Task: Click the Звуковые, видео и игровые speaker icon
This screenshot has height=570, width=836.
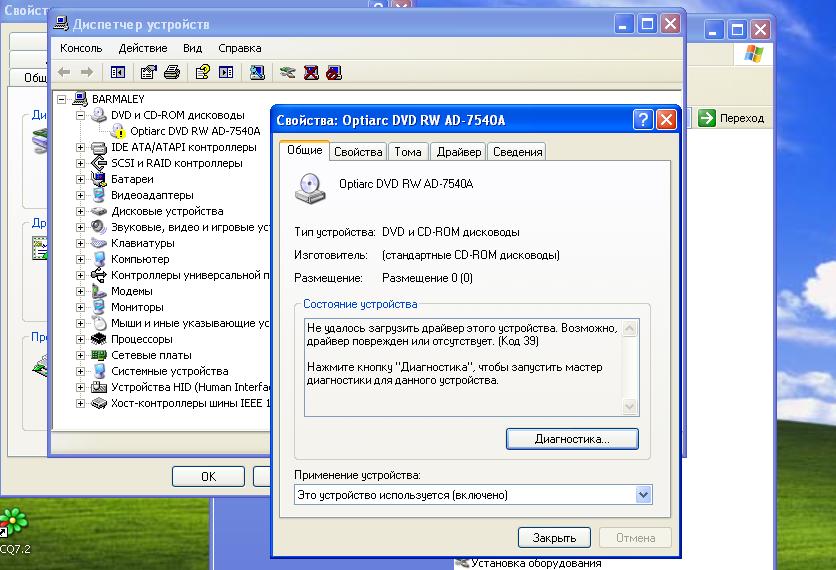Action: tap(99, 227)
